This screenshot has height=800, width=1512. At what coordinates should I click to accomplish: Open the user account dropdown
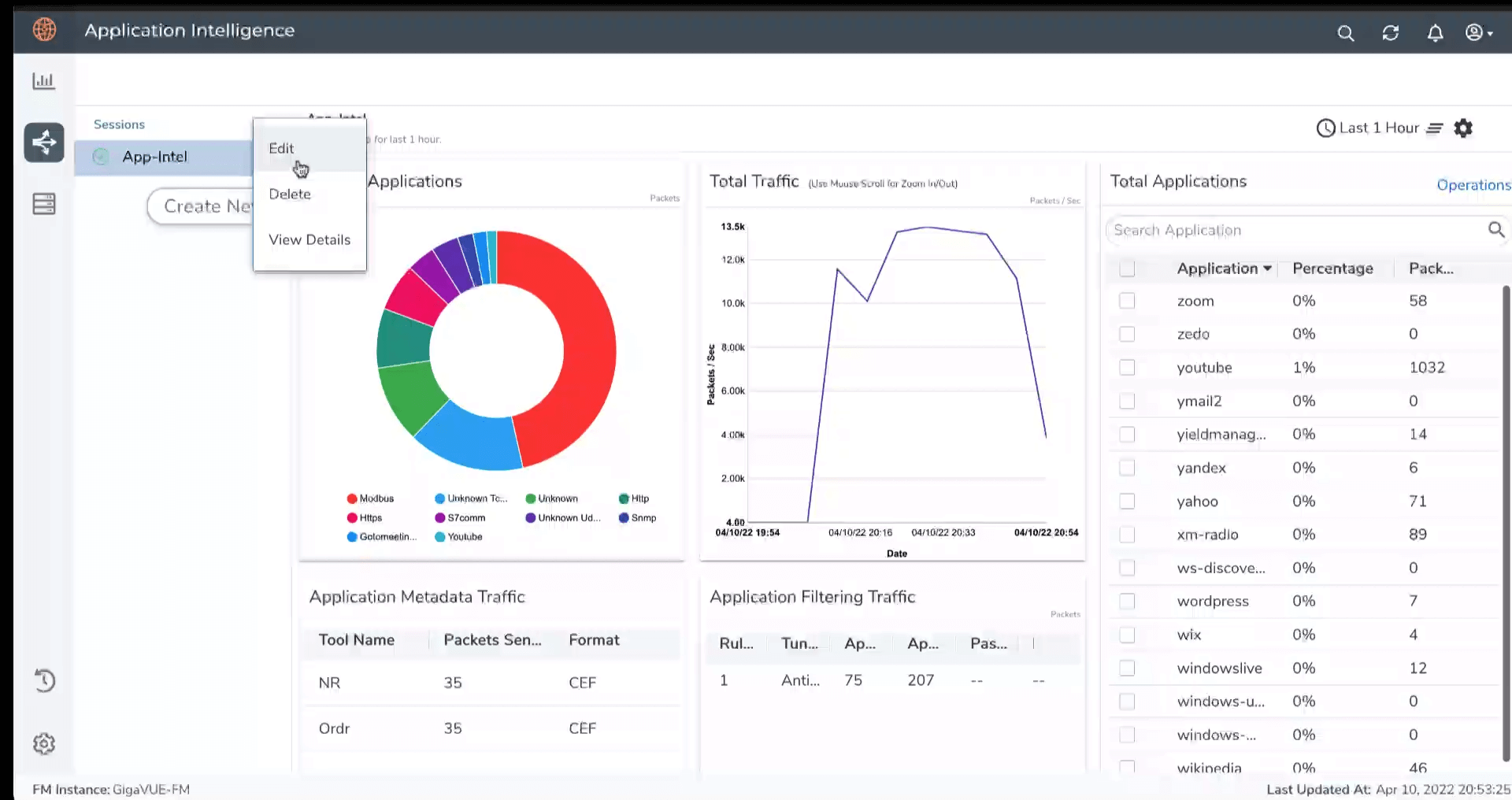1478,33
